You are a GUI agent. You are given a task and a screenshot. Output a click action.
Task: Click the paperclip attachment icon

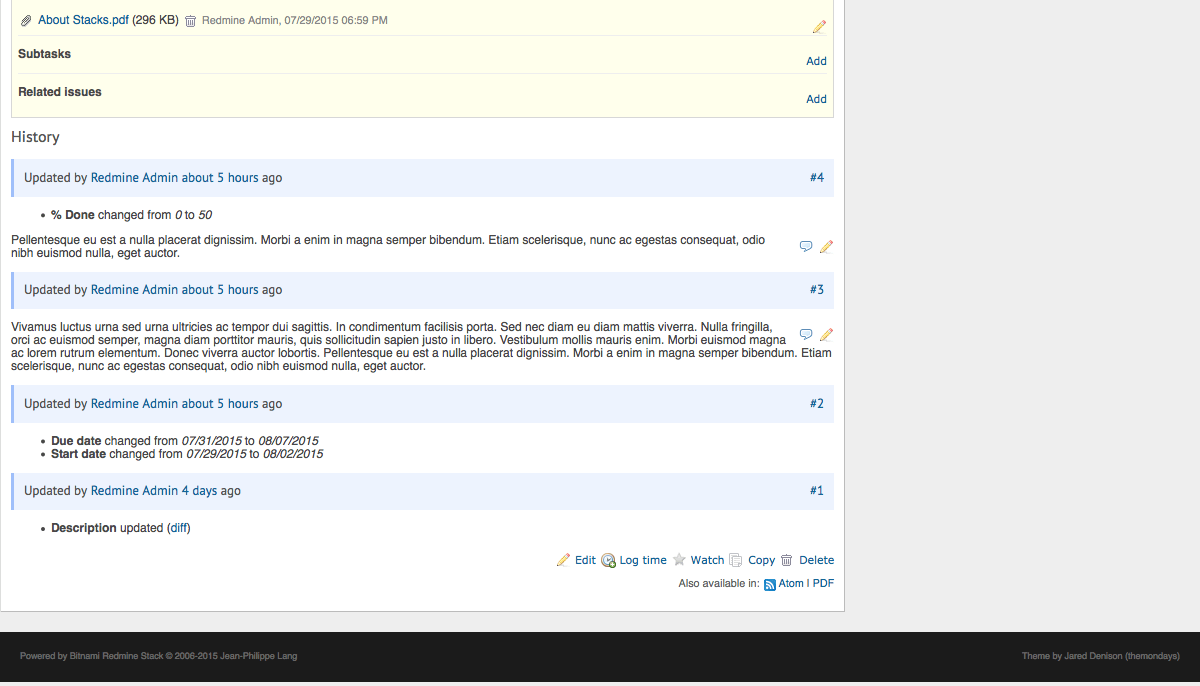[27, 21]
